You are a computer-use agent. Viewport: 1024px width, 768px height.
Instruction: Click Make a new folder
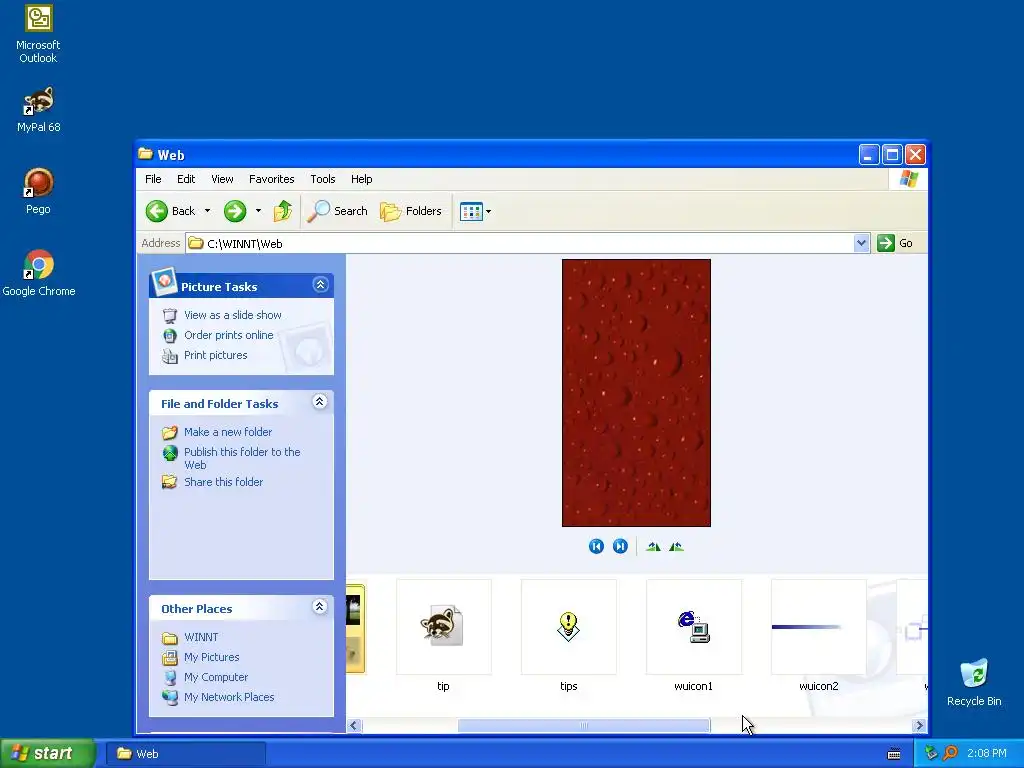[228, 432]
